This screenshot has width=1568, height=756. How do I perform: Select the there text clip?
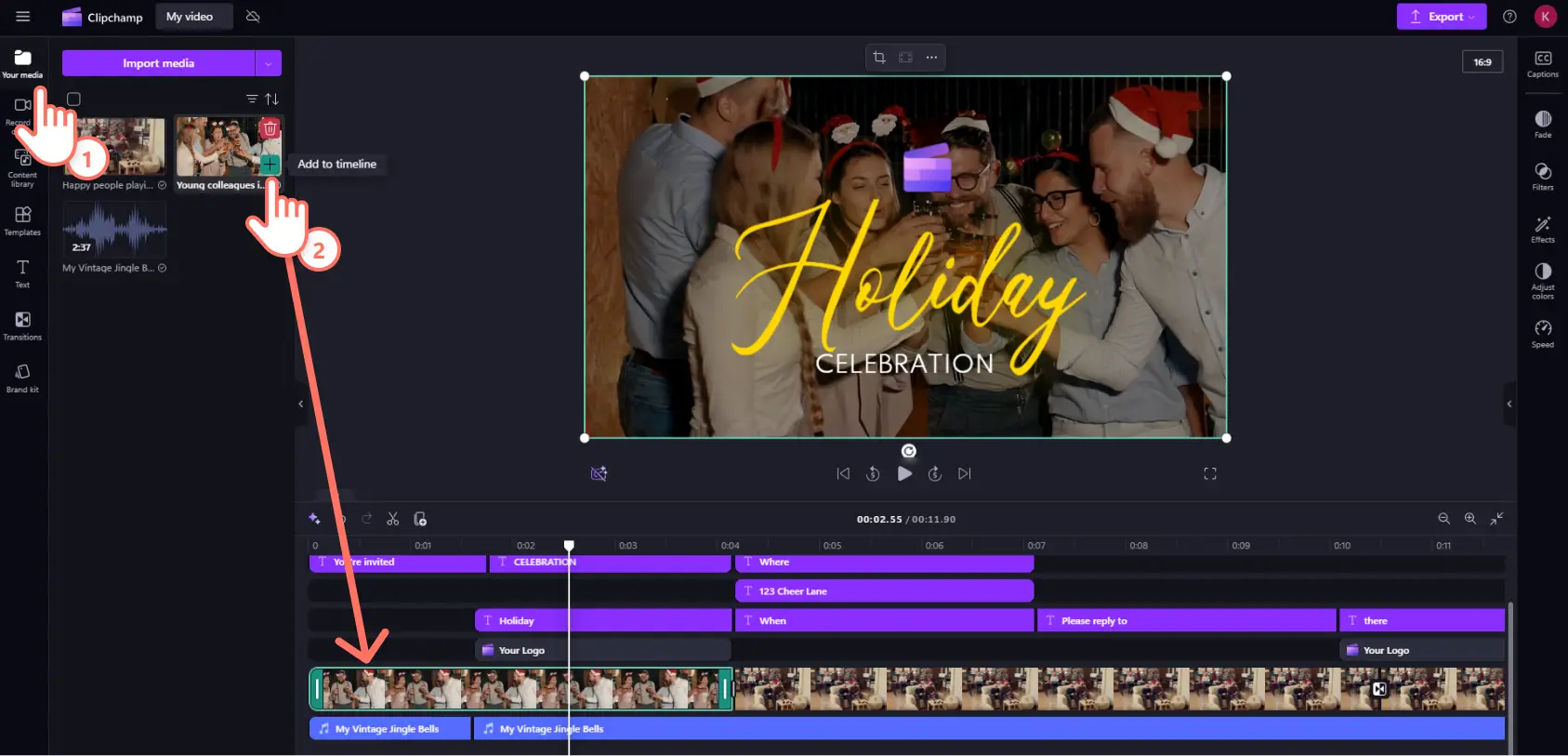point(1422,621)
